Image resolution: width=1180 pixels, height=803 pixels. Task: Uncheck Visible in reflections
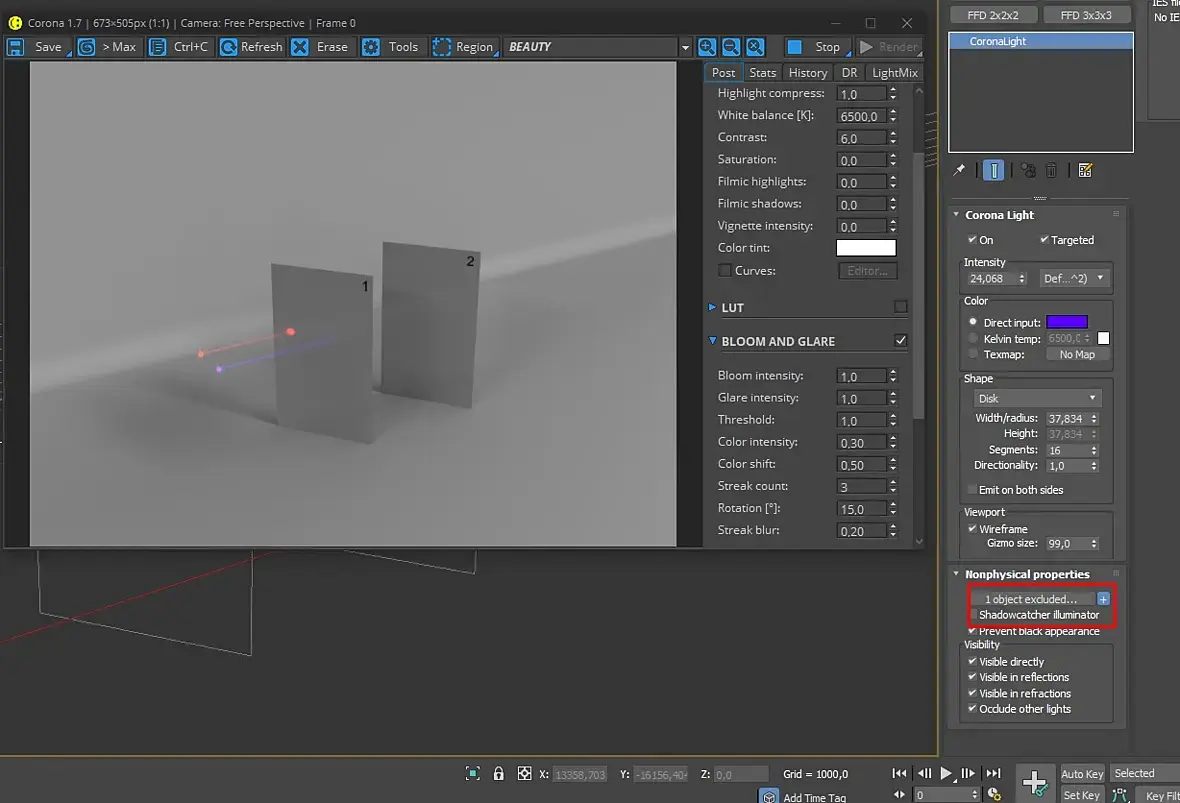pyautogui.click(x=972, y=677)
